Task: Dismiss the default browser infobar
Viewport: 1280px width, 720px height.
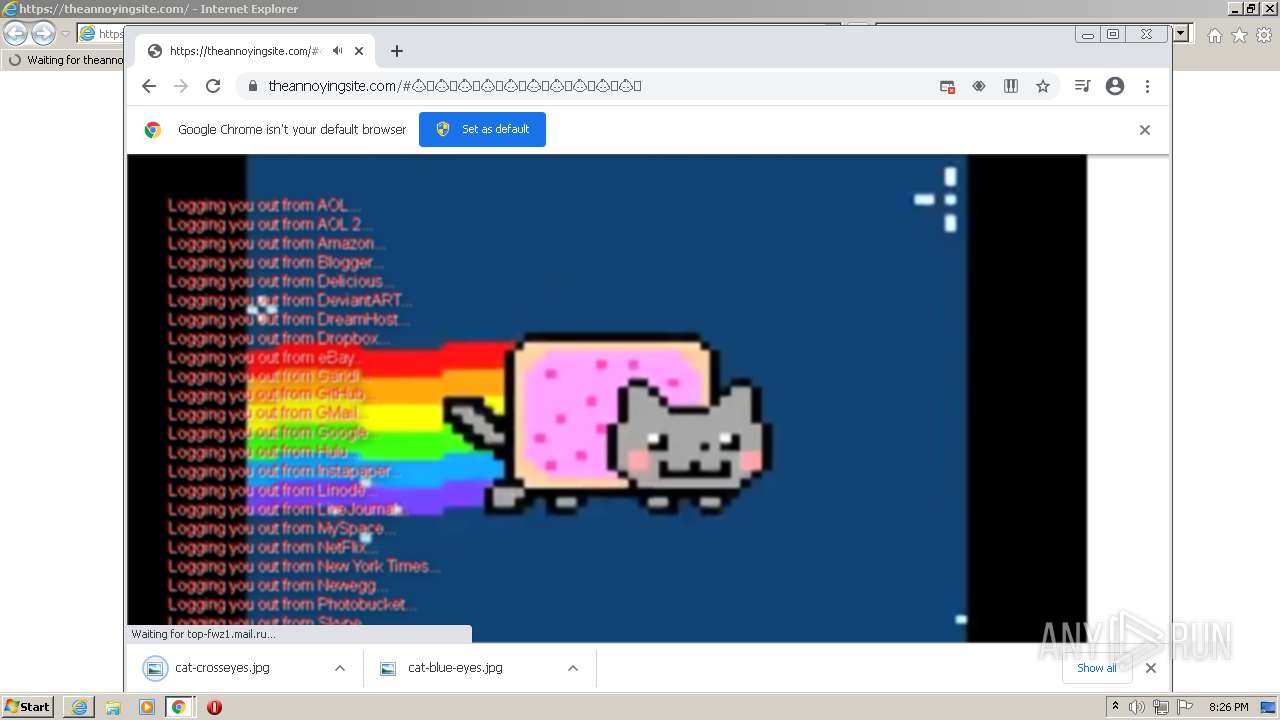Action: pyautogui.click(x=1145, y=130)
